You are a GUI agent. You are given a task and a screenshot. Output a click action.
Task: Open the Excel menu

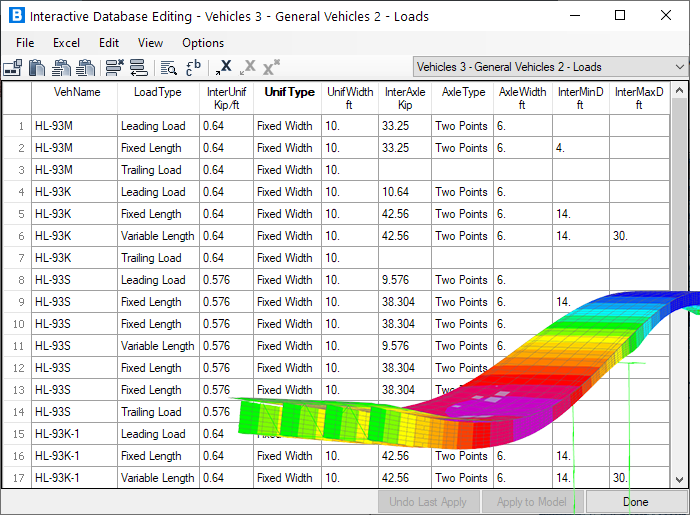point(67,43)
